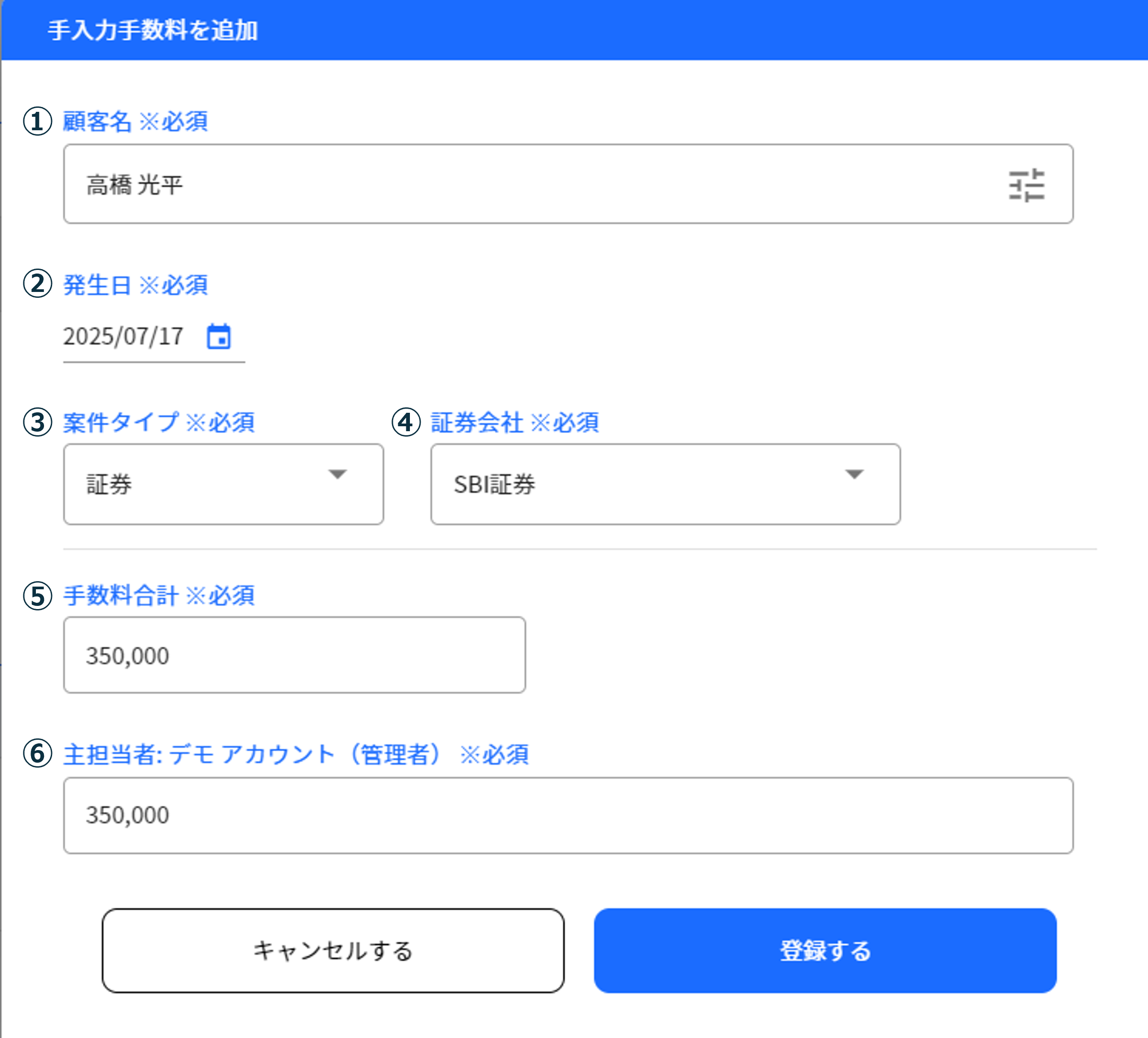The height and width of the screenshot is (1038, 1148).
Task: Click the 案件タイプ ※必須 label
Action: pos(159,422)
